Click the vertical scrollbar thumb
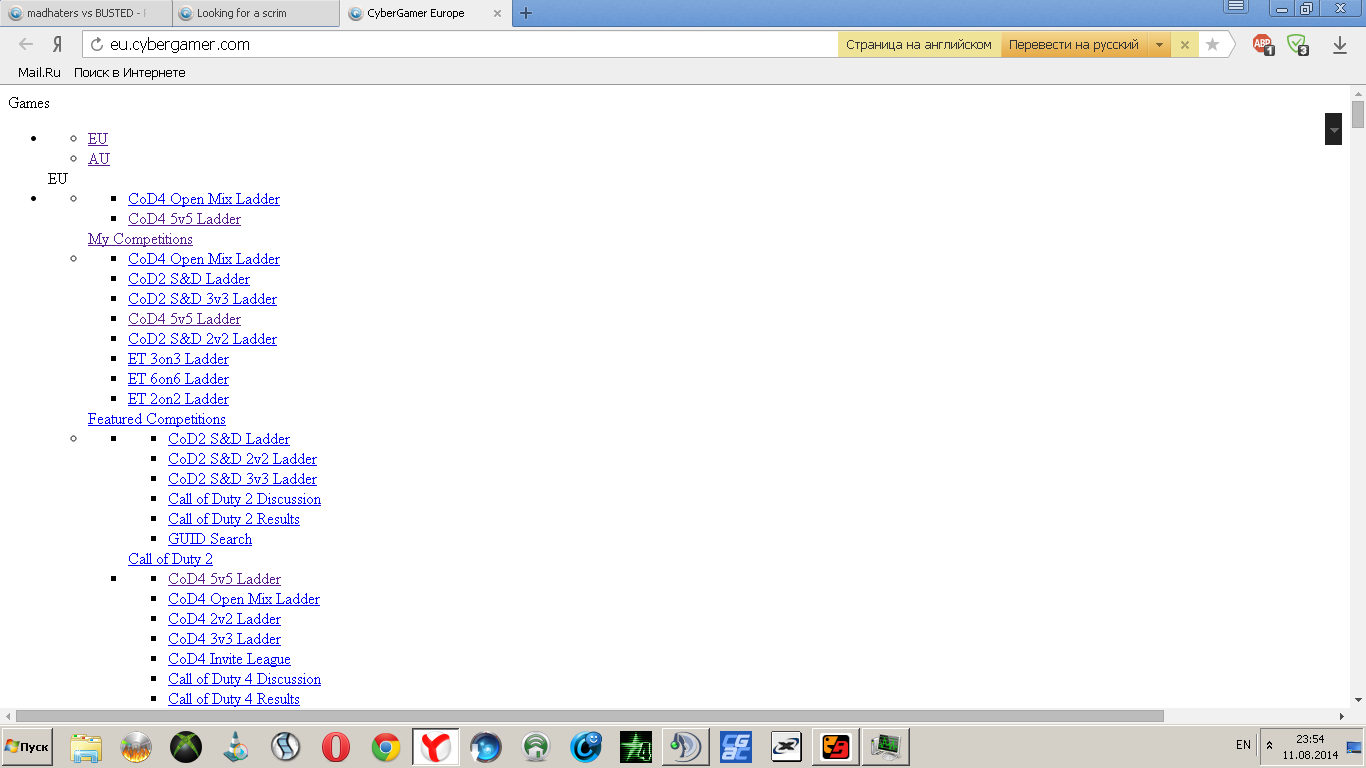1366x768 pixels. (x=1357, y=114)
